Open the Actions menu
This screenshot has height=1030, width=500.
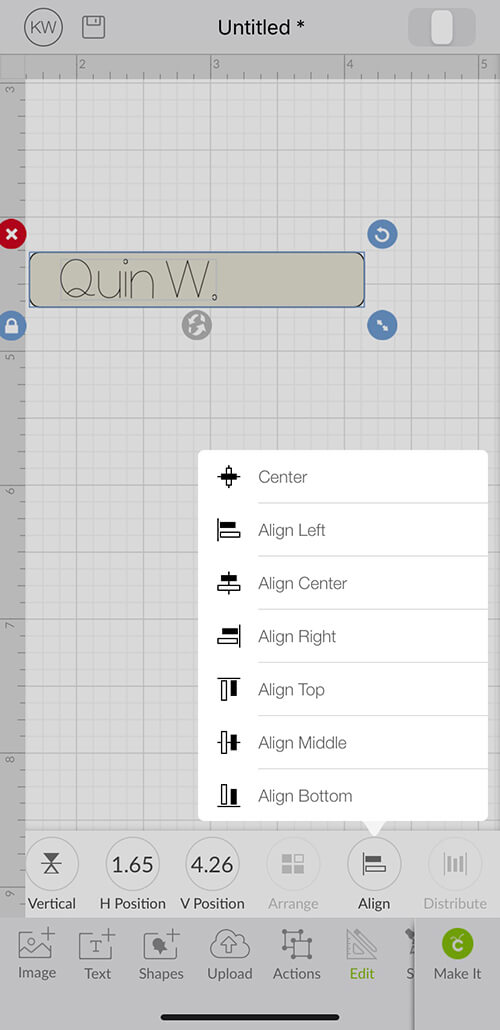(296, 954)
